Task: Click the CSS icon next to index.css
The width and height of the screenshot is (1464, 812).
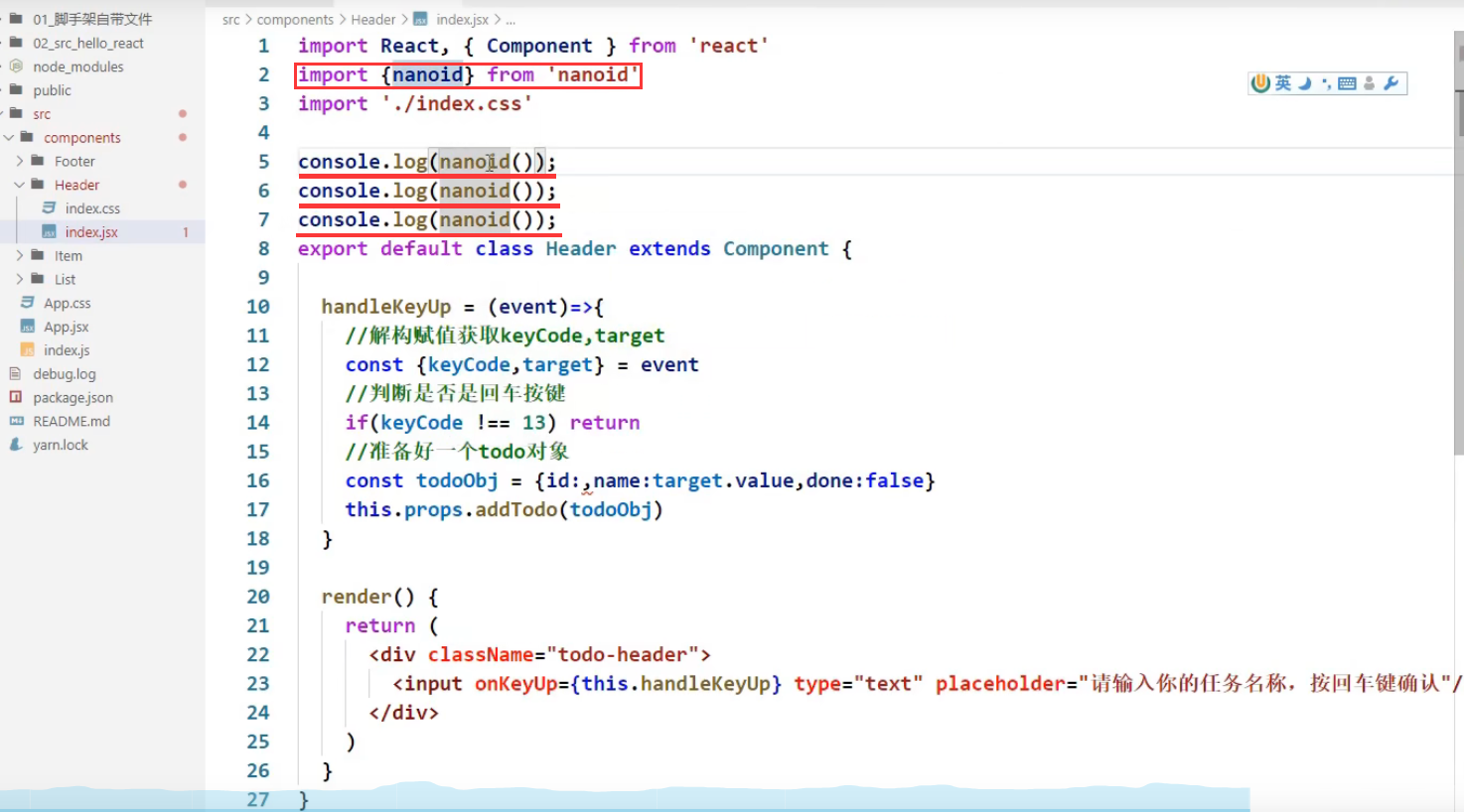Action: [48, 207]
